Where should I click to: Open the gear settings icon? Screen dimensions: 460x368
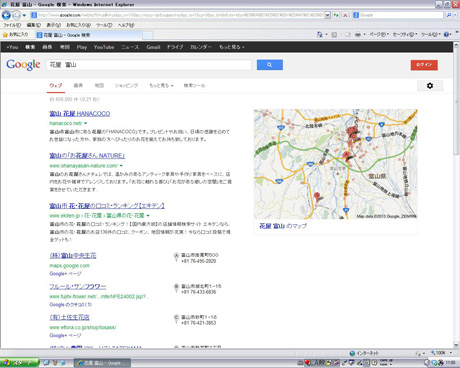(430, 86)
